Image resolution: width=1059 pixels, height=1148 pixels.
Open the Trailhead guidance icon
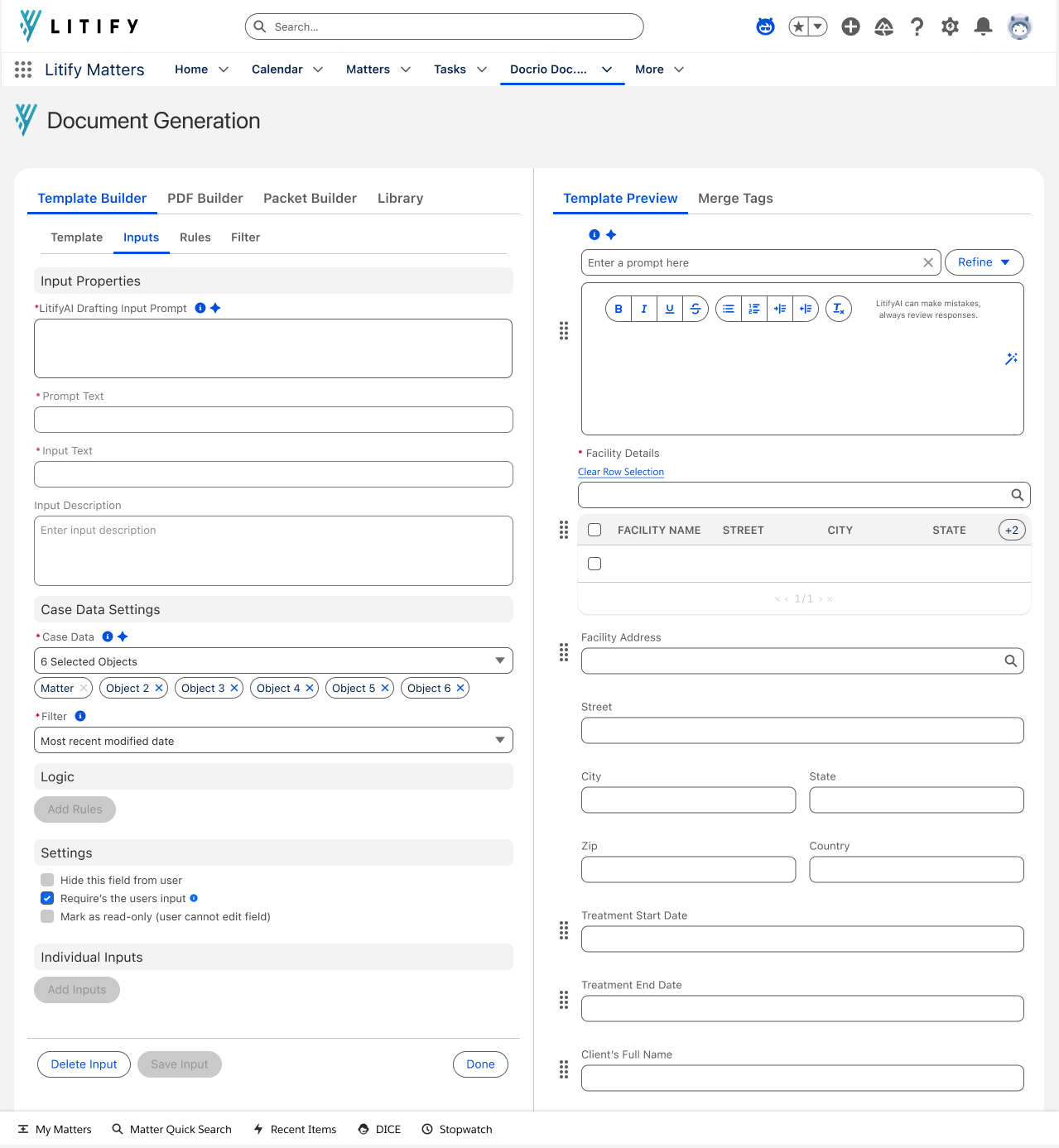coord(883,26)
